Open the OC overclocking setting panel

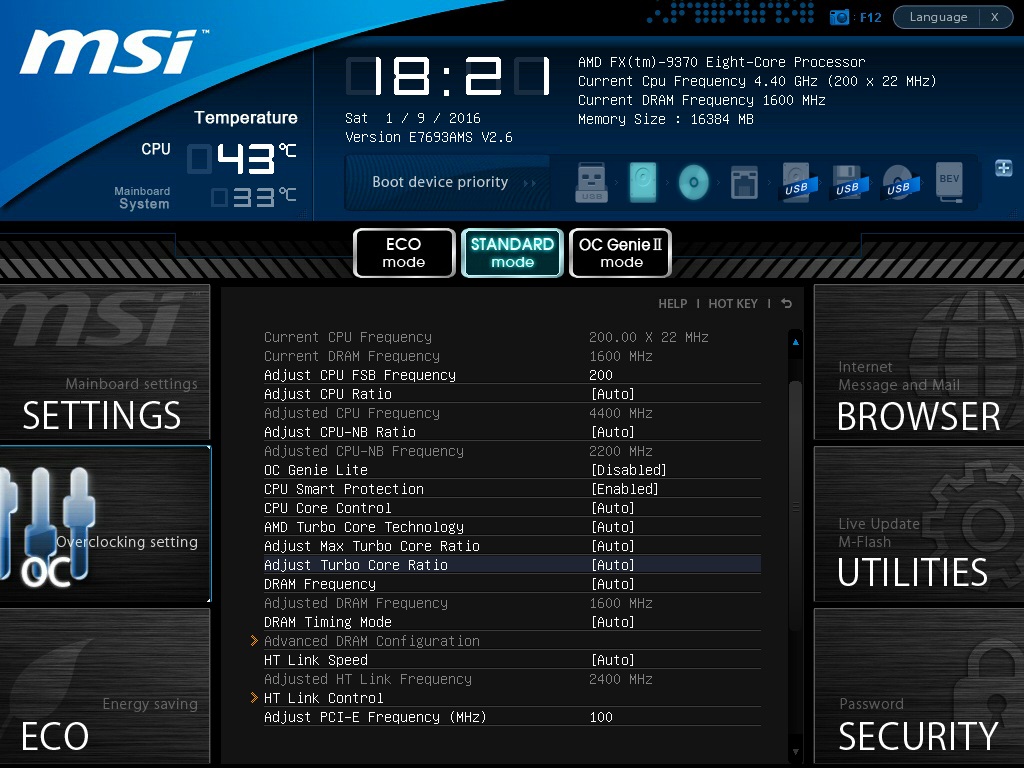(x=105, y=524)
